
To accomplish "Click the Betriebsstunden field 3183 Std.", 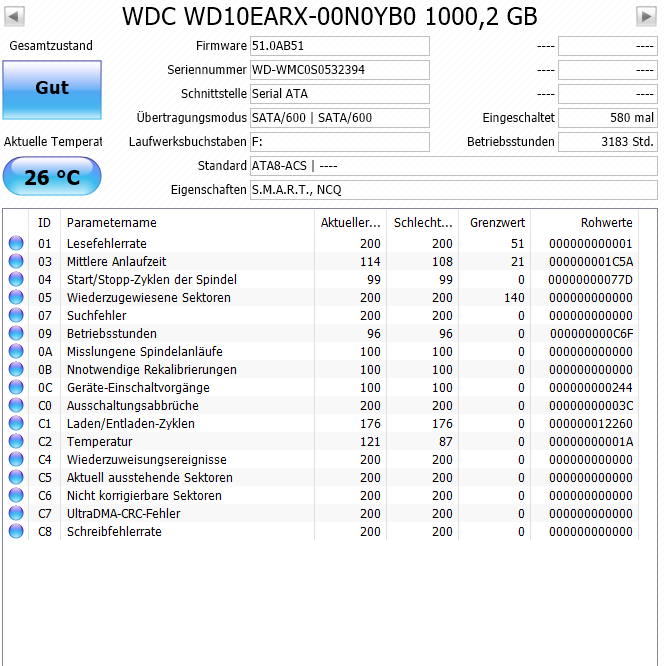I will pos(607,141).
